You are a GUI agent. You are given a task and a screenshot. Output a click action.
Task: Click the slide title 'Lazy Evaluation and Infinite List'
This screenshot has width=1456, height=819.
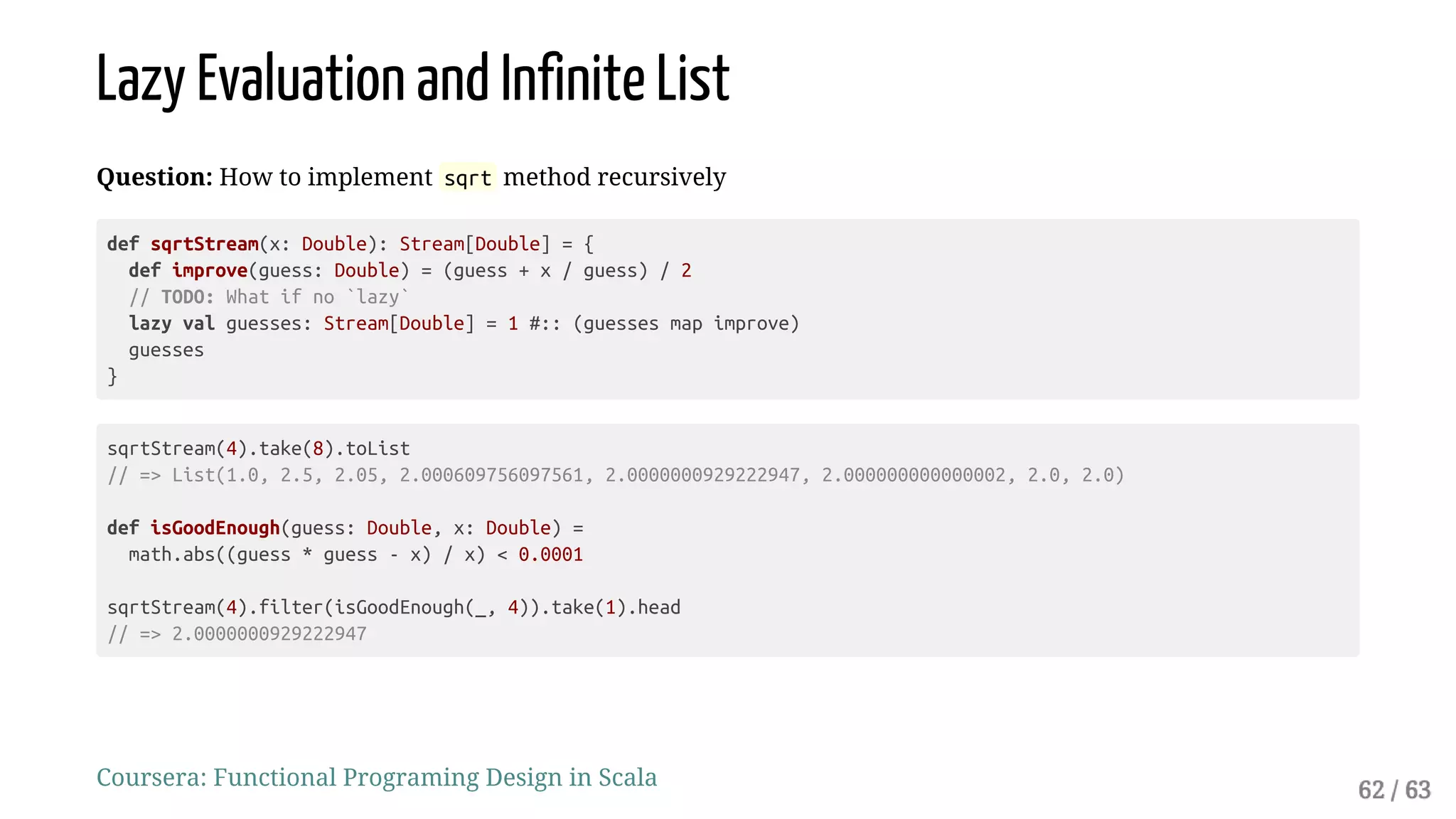(x=413, y=80)
